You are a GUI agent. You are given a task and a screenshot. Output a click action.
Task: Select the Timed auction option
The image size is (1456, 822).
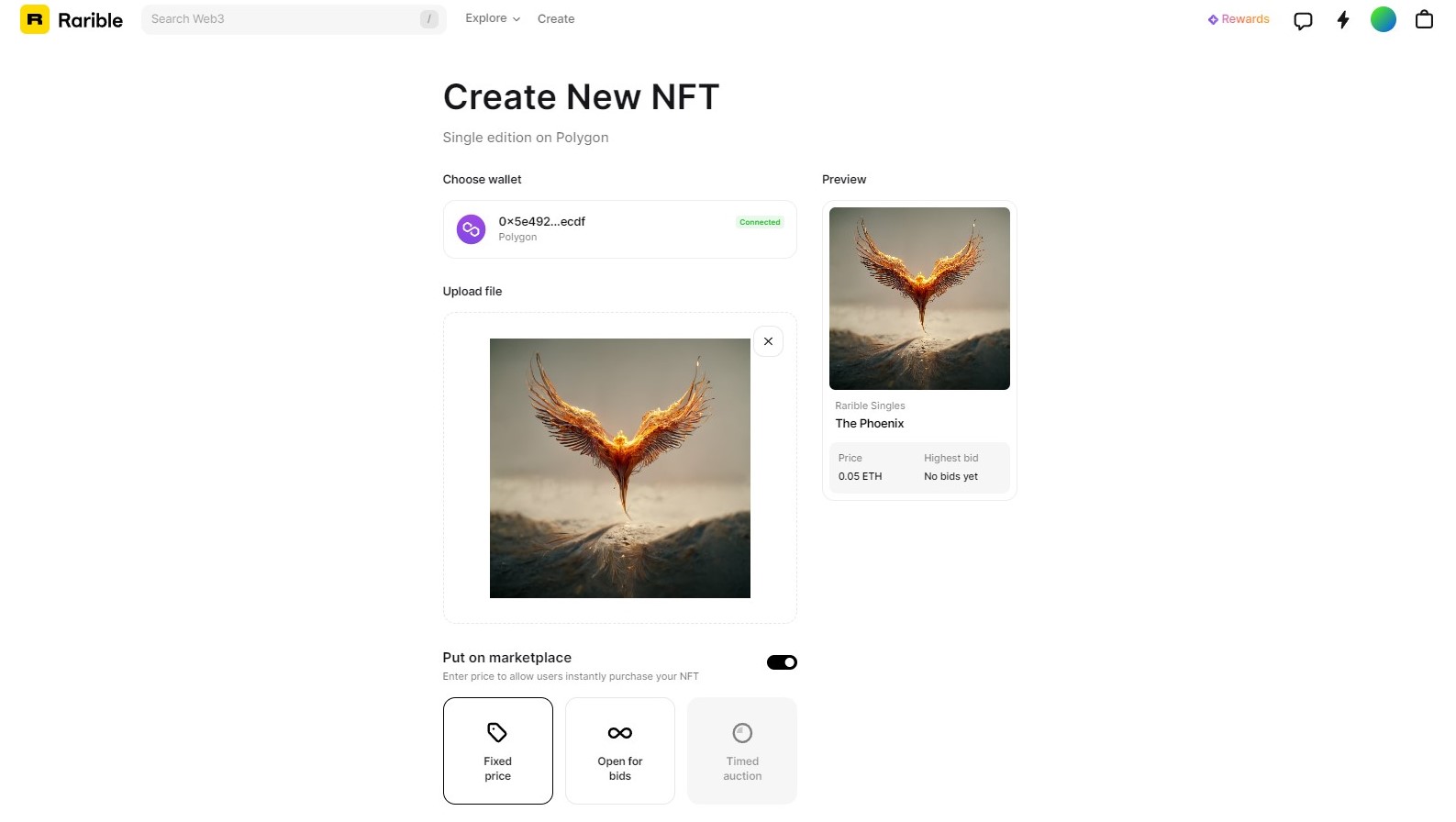point(742,750)
